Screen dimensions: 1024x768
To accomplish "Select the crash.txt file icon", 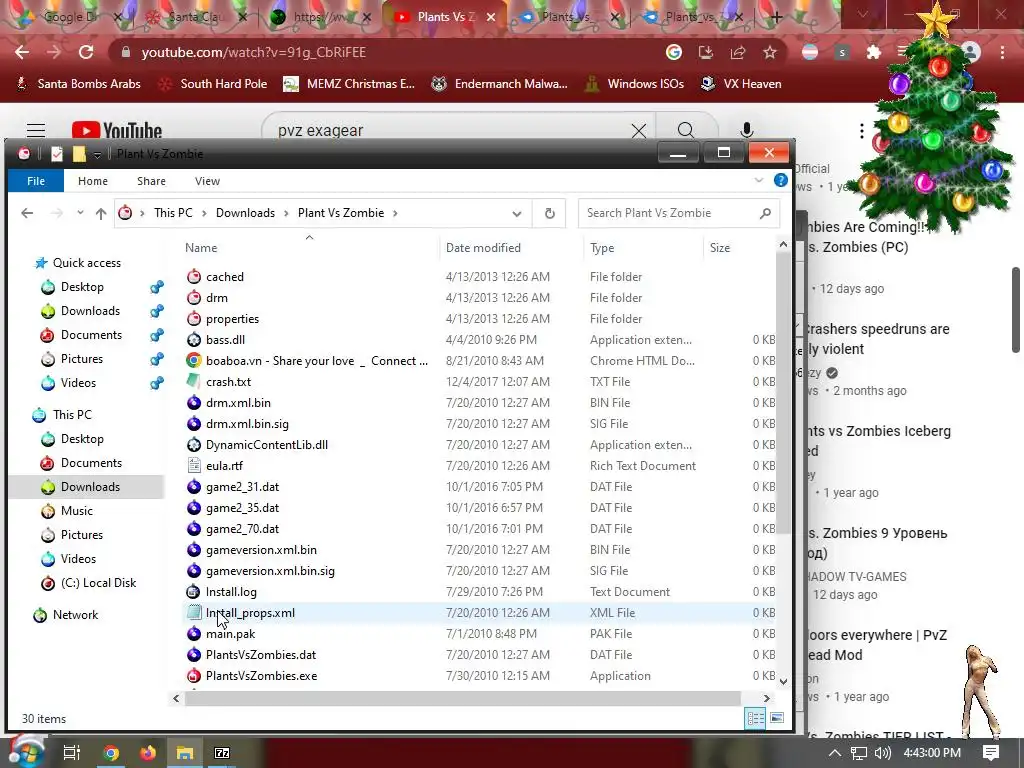I will pos(194,381).
